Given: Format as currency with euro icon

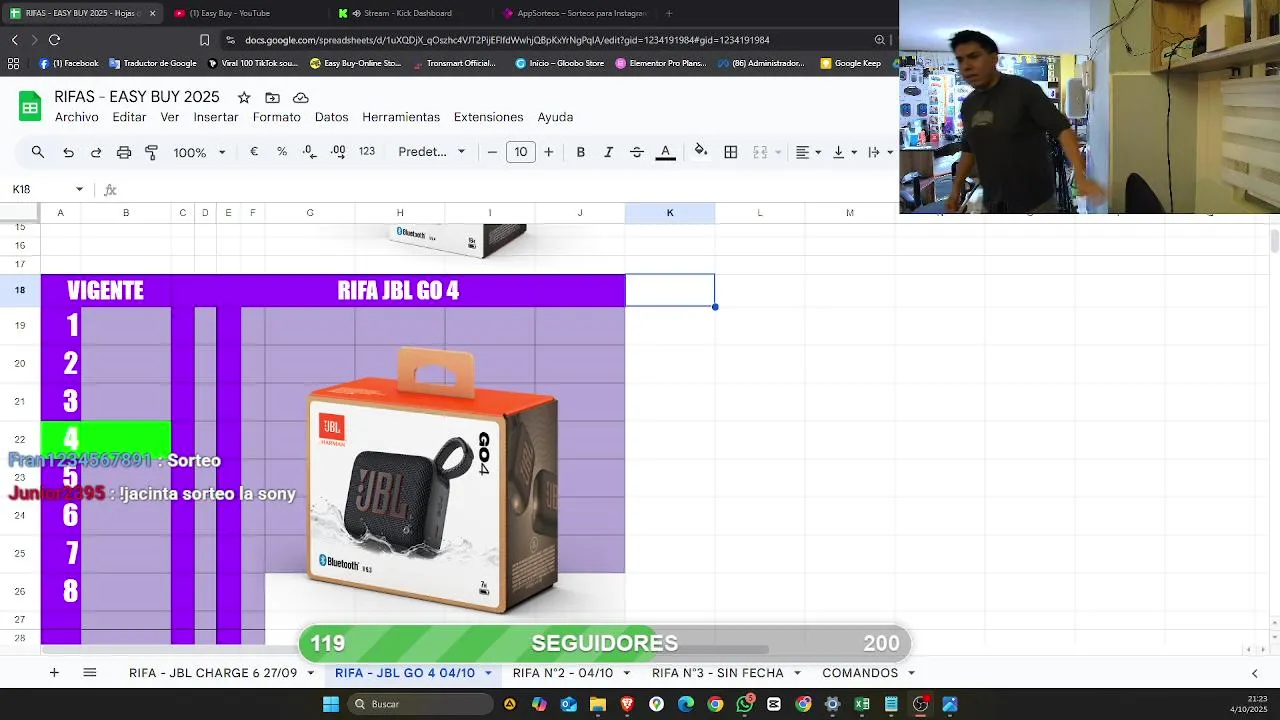Looking at the screenshot, I should (x=254, y=152).
